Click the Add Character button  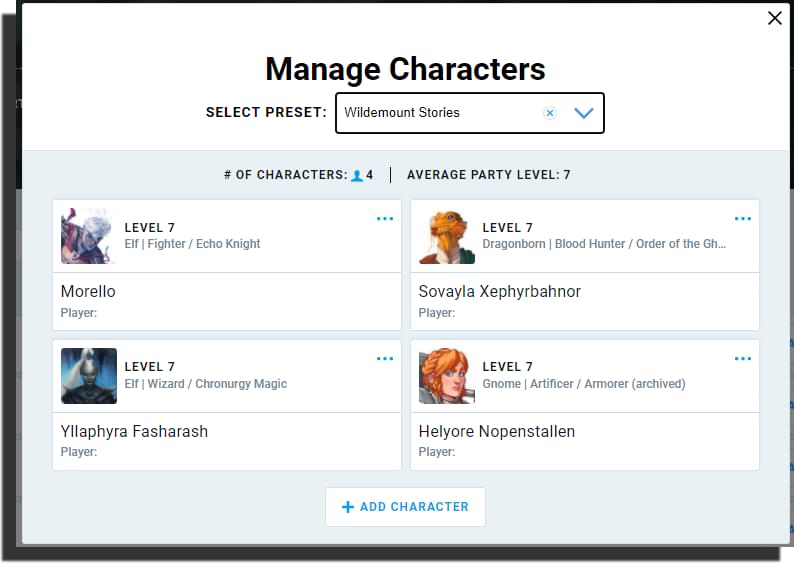(x=405, y=507)
